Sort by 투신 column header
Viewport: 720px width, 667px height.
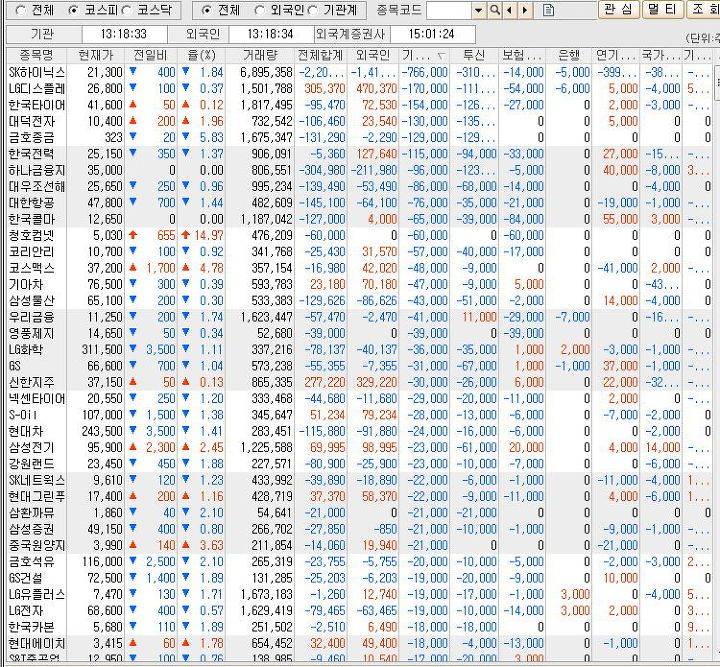[x=474, y=56]
